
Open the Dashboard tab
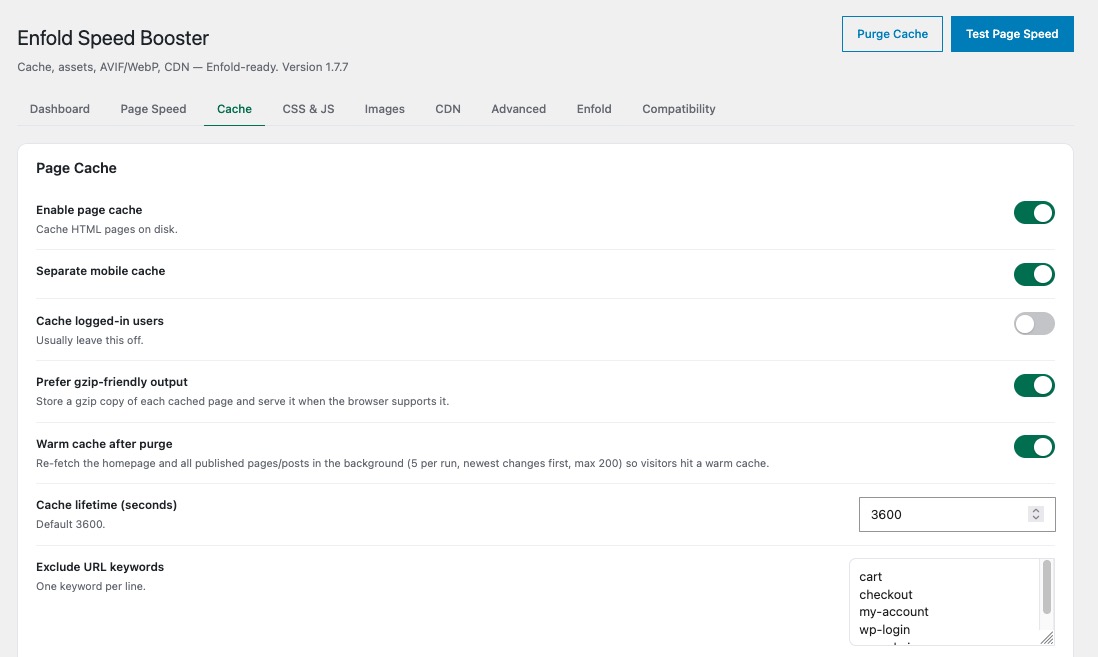click(60, 109)
